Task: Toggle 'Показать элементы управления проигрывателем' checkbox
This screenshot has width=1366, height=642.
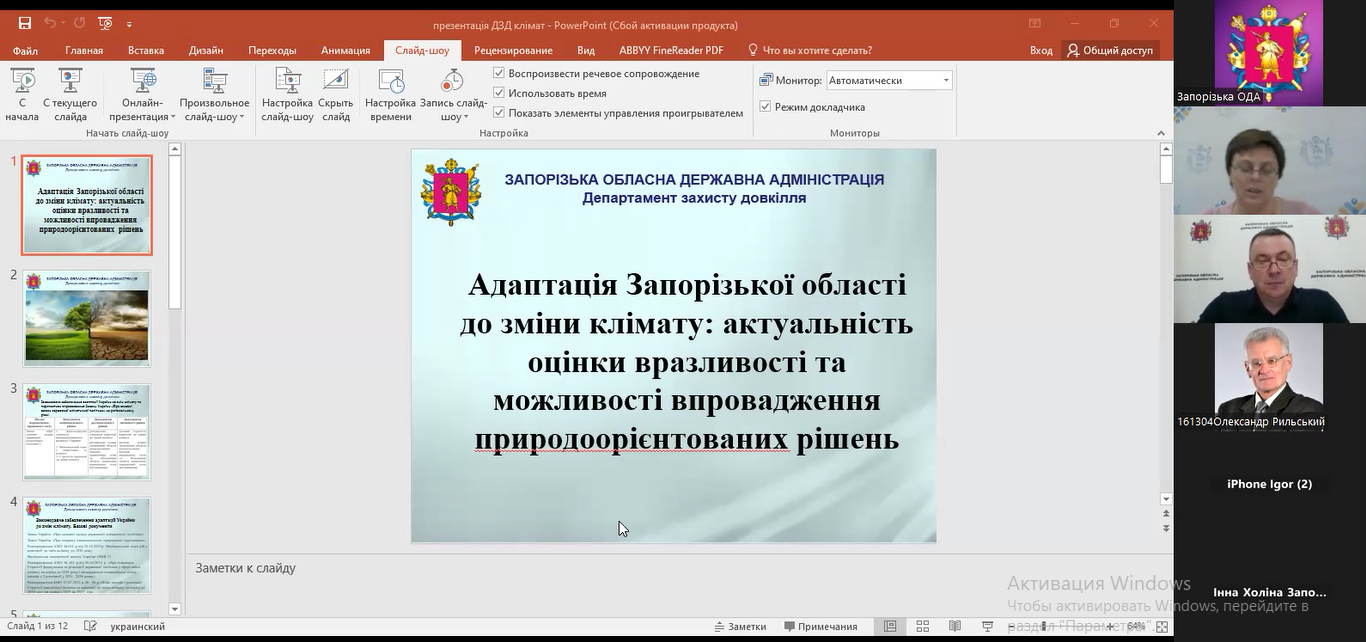Action: (x=499, y=113)
